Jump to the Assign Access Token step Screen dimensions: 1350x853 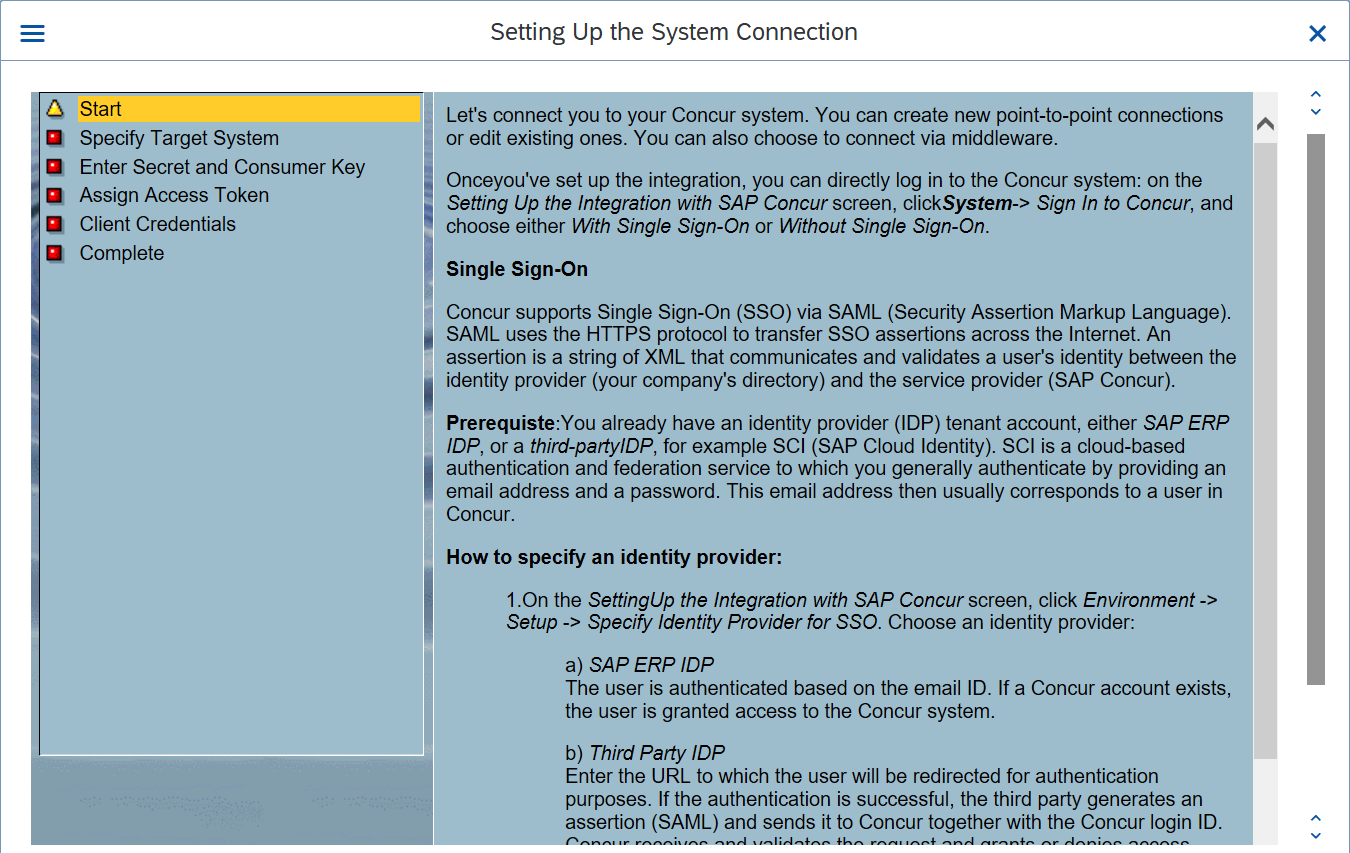[x=174, y=195]
